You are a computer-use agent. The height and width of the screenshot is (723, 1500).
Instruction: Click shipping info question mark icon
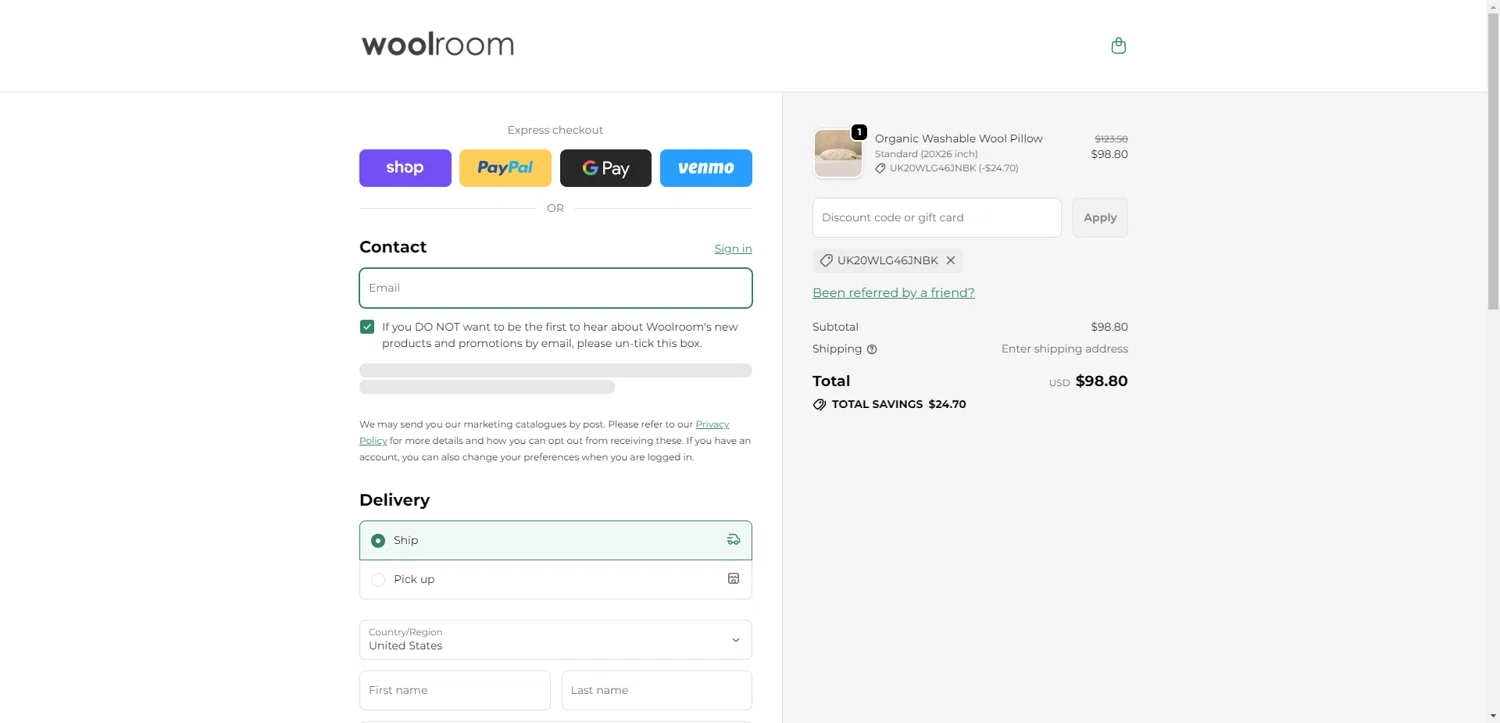click(872, 350)
